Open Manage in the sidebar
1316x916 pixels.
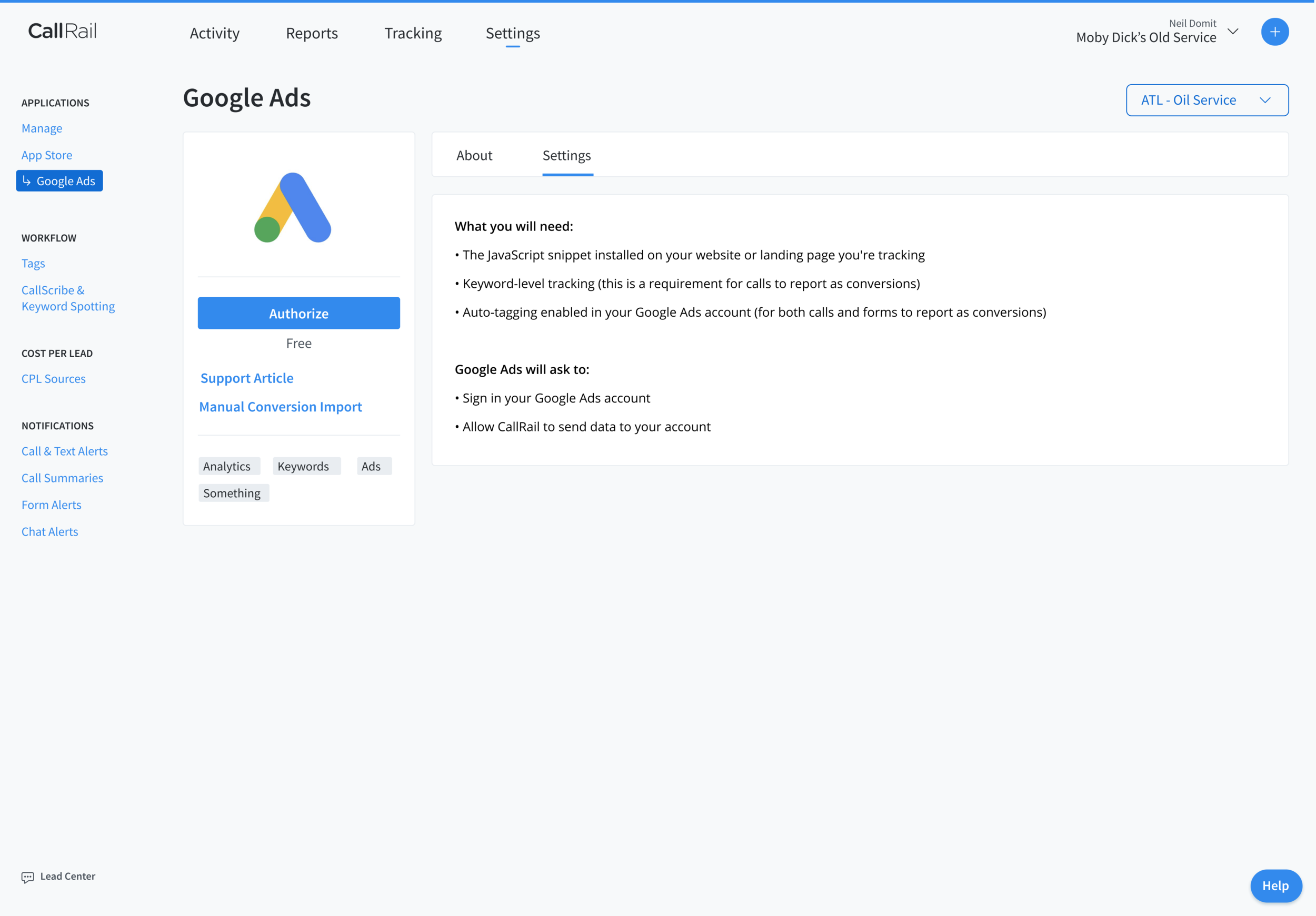pyautogui.click(x=42, y=128)
